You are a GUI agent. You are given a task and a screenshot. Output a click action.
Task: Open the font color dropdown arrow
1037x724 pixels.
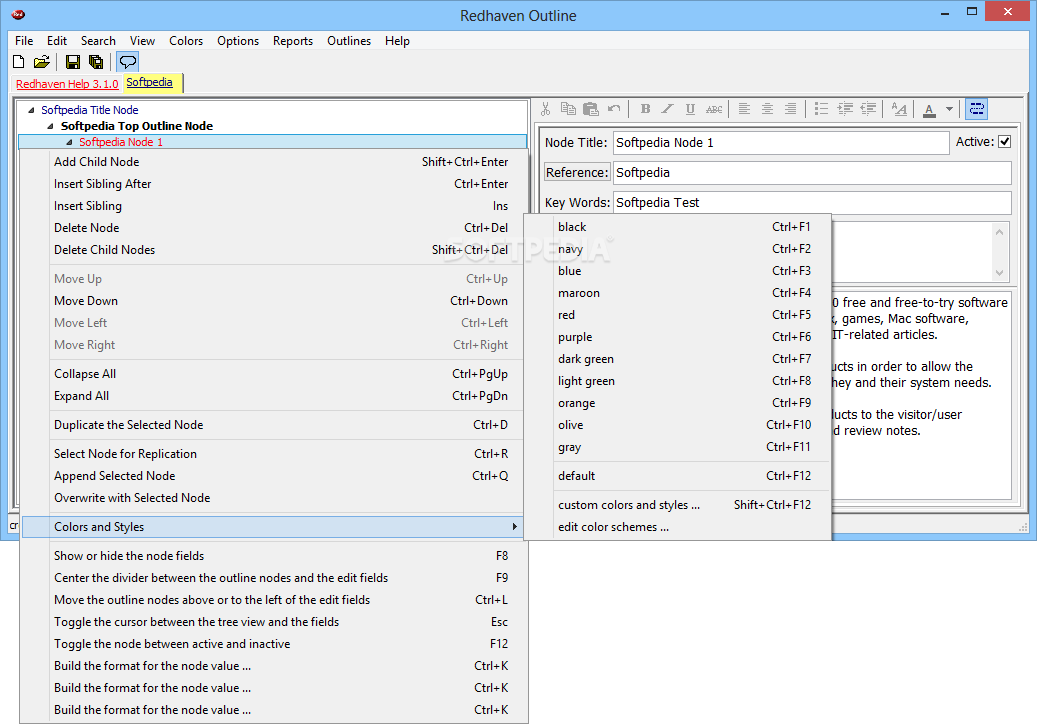(x=949, y=109)
